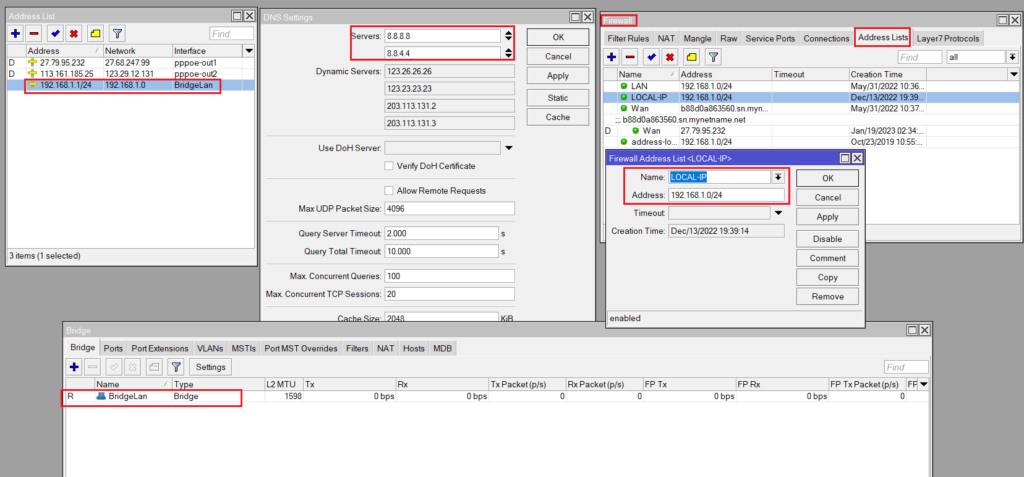Enable the Verify DoH Certificate checkbox
This screenshot has width=1024, height=477.
pos(389,166)
